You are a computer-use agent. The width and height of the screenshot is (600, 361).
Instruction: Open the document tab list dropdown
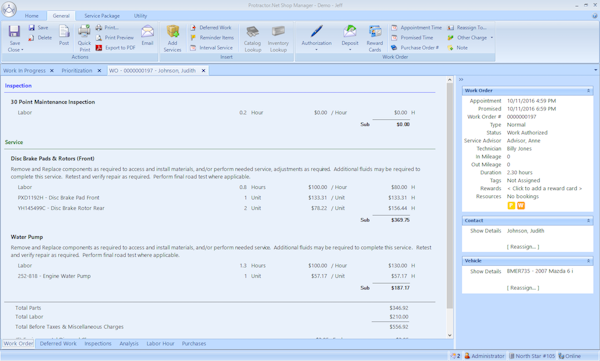coord(595,70)
